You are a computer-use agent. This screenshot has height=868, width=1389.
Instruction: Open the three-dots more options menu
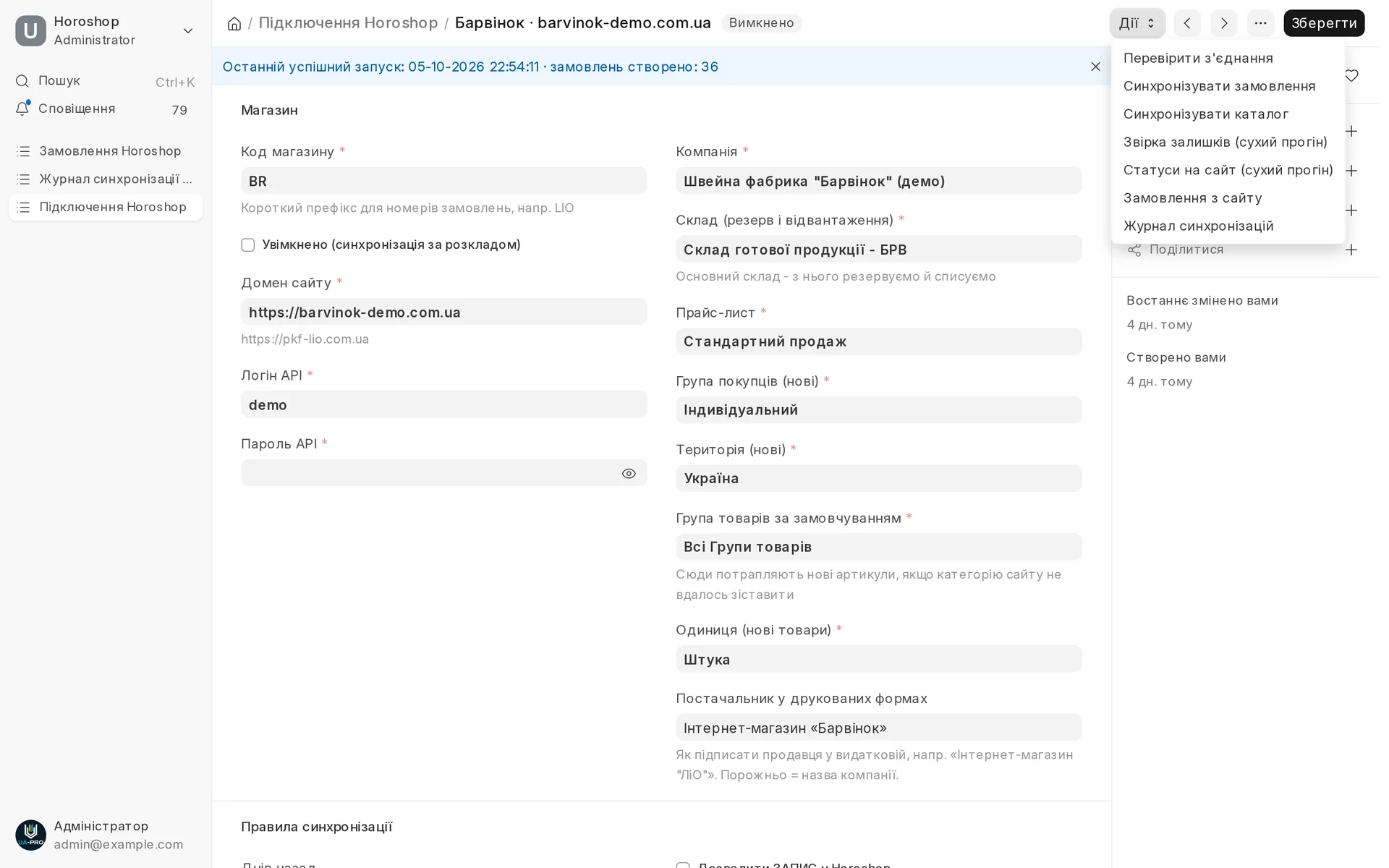pyautogui.click(x=1261, y=23)
